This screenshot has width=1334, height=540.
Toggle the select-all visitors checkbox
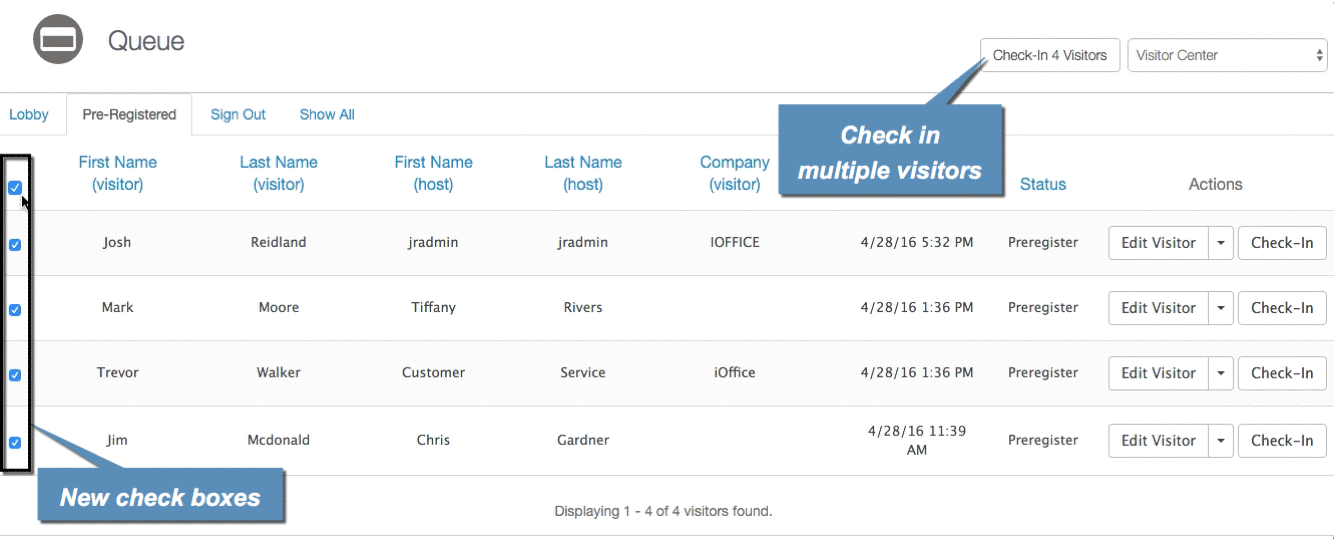click(x=15, y=187)
